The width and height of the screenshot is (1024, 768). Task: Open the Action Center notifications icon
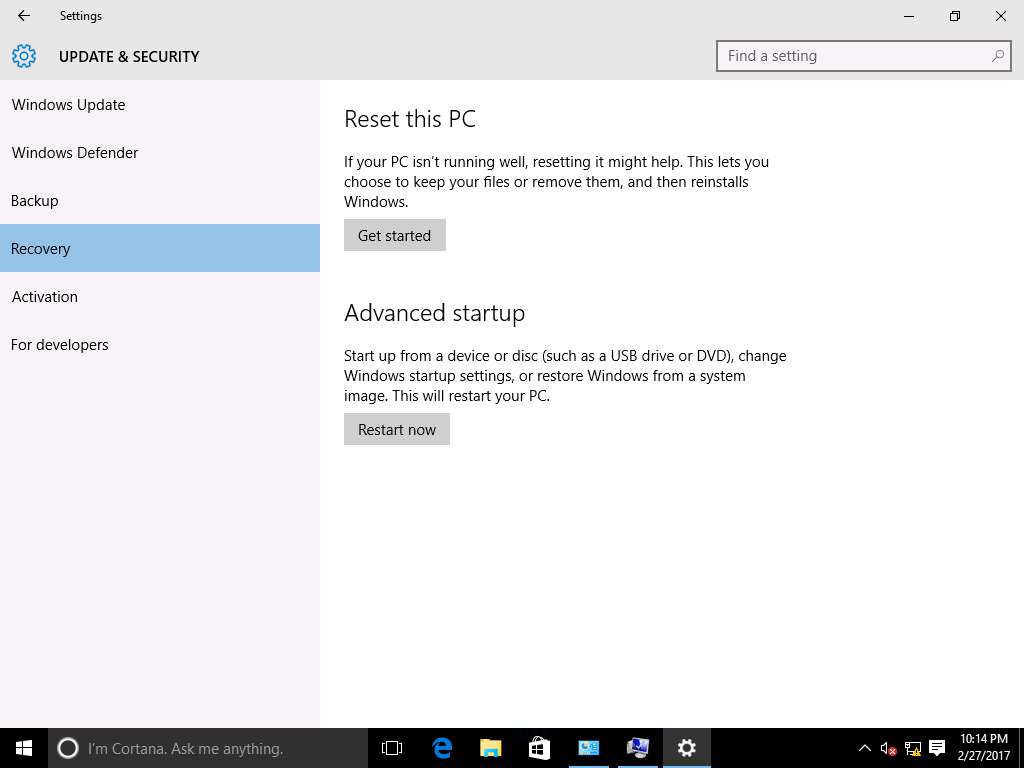click(x=937, y=748)
